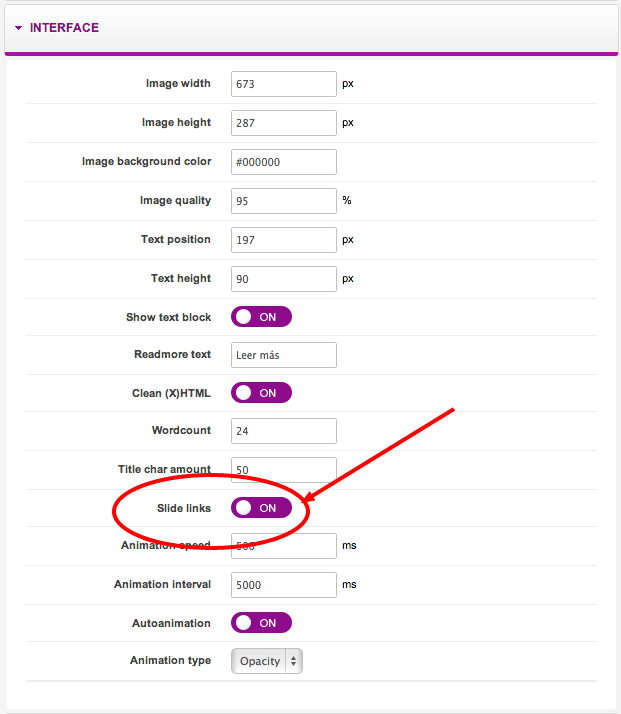The height and width of the screenshot is (714, 621).
Task: Focus the Animation speed field
Action: click(284, 546)
